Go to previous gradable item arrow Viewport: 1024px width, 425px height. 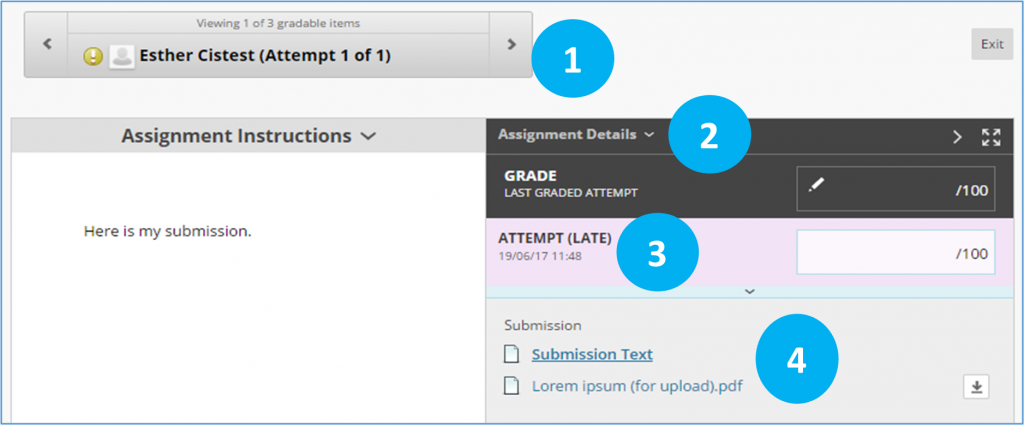(x=46, y=44)
